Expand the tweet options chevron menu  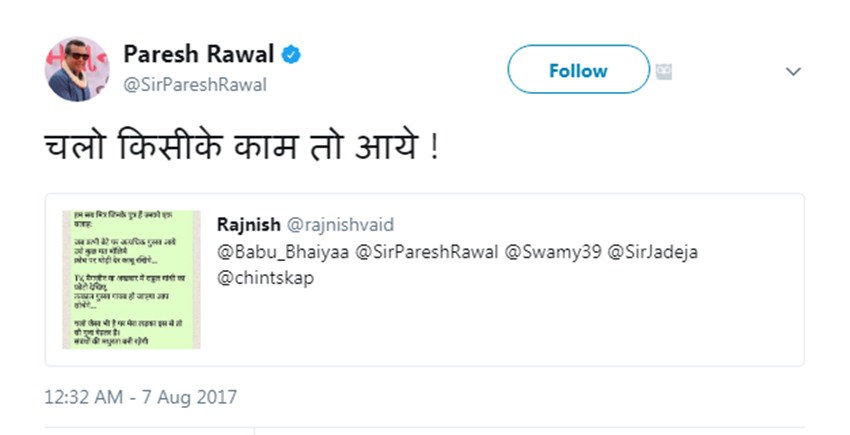click(x=793, y=72)
